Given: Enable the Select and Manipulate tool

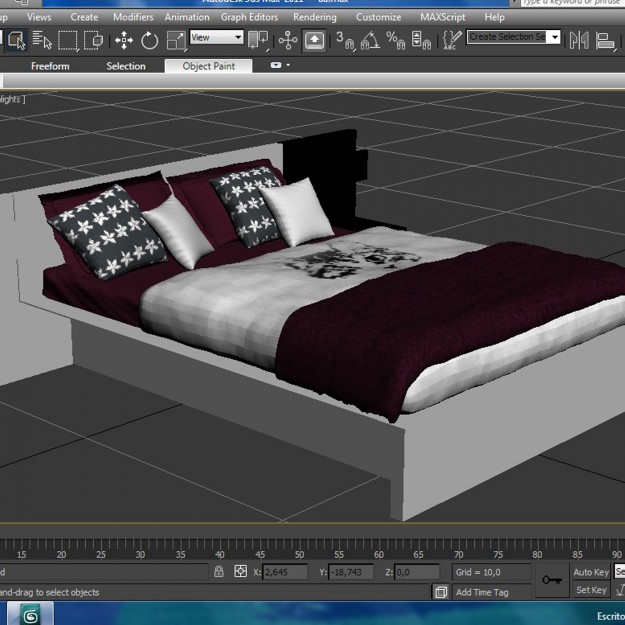Looking at the screenshot, I should click(288, 40).
